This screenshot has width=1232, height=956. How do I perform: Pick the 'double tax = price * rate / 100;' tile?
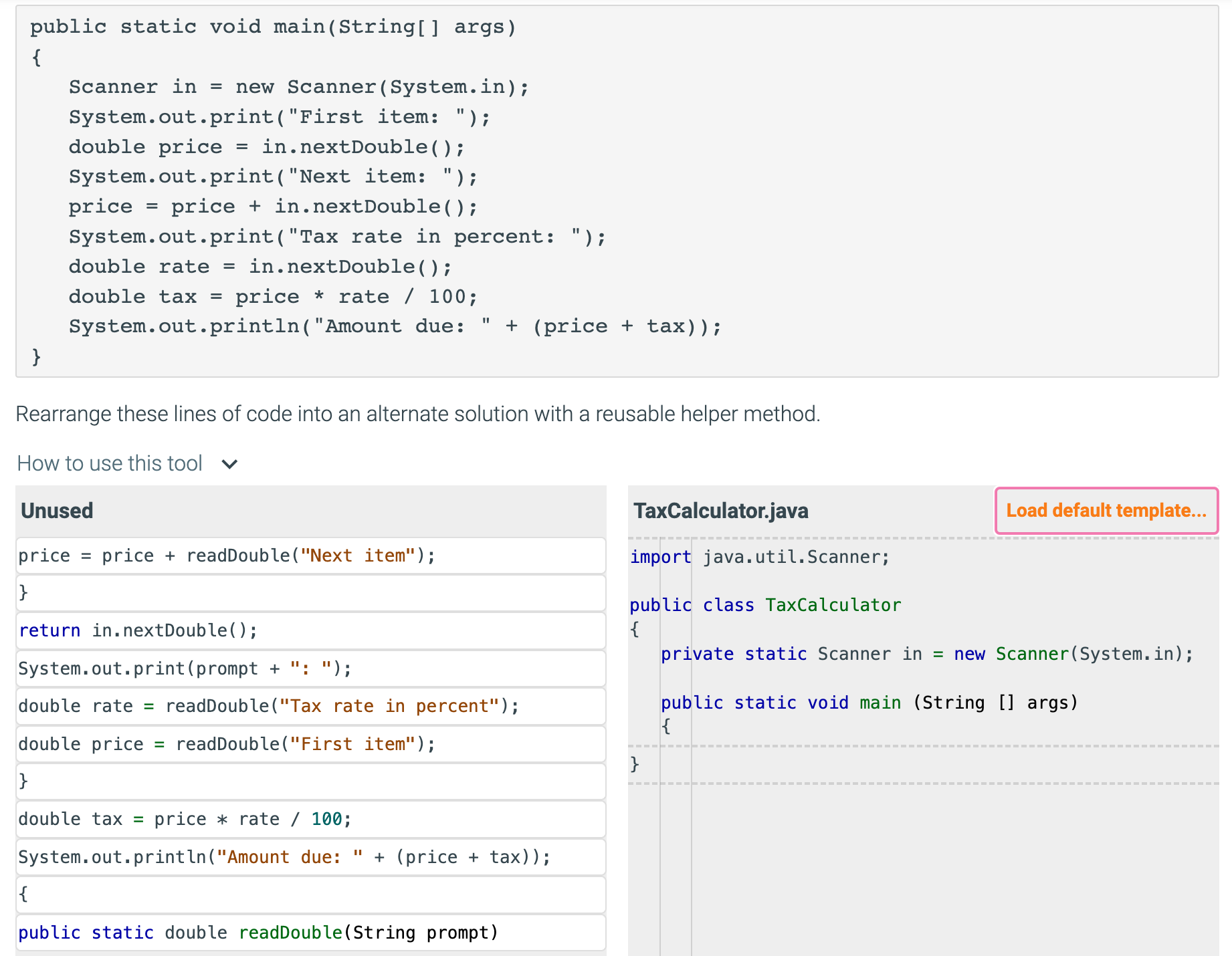pyautogui.click(x=310, y=819)
